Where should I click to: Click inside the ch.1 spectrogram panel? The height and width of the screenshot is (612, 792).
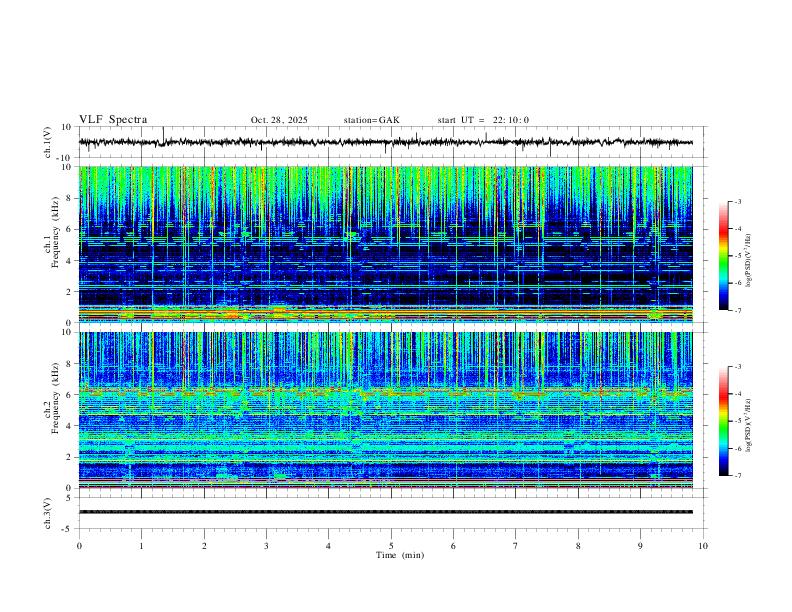[386, 244]
